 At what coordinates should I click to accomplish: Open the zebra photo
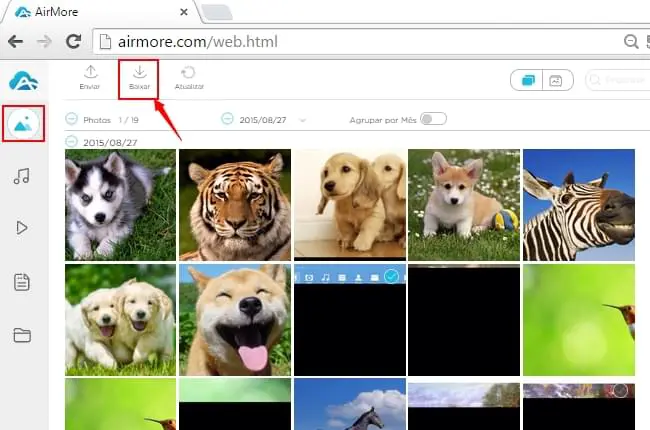coord(579,205)
